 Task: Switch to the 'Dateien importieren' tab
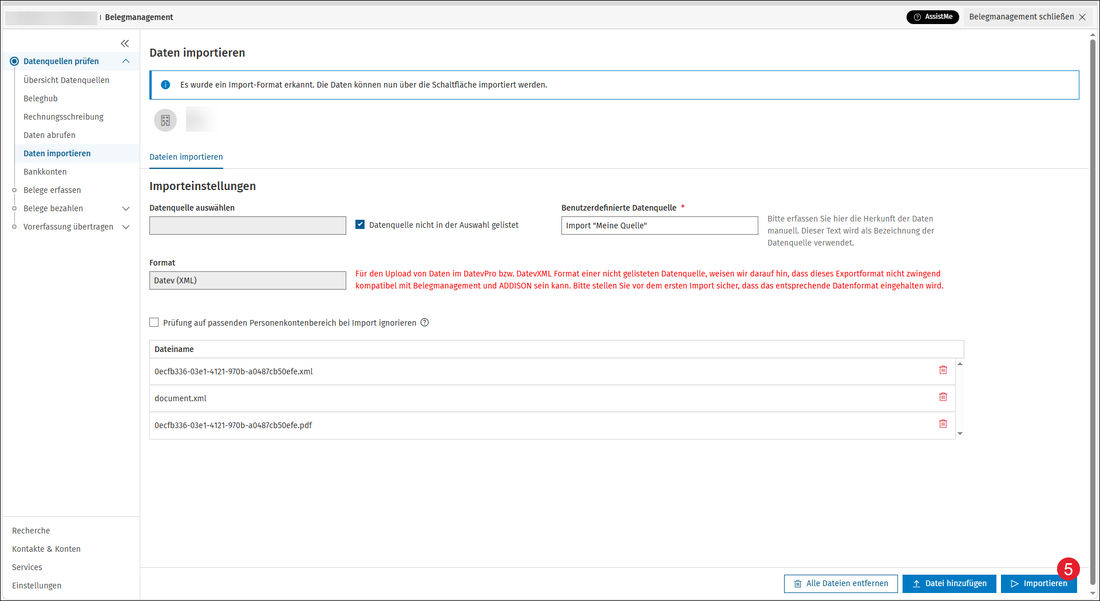pos(186,157)
